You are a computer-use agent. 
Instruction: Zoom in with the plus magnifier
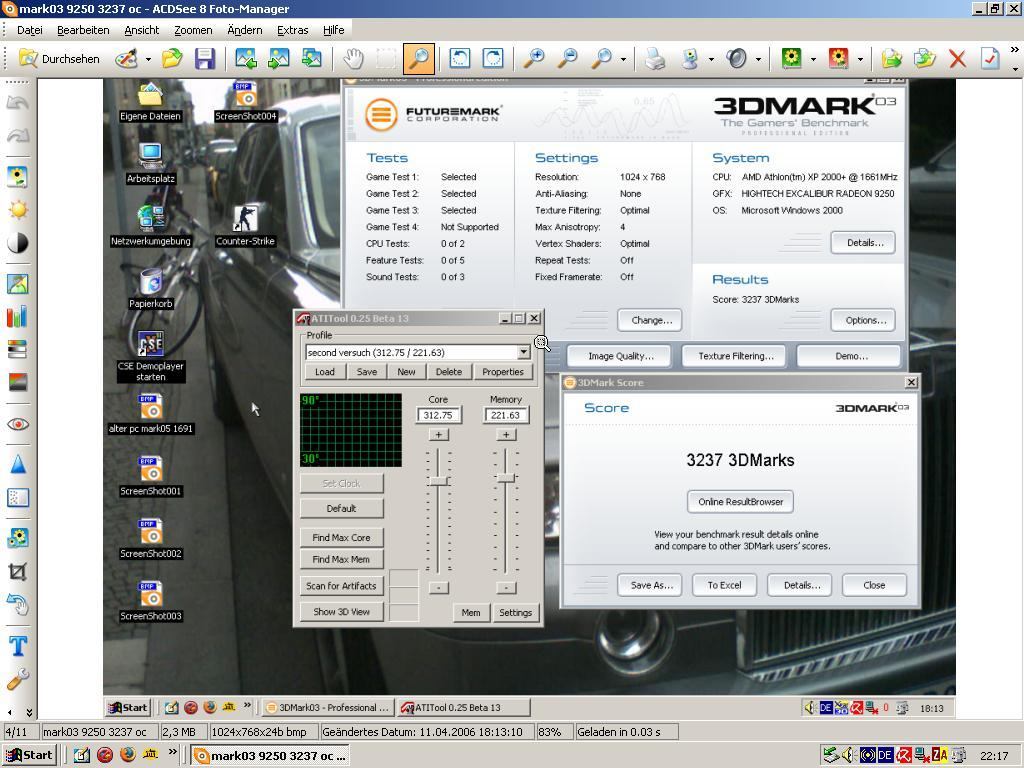pos(534,59)
